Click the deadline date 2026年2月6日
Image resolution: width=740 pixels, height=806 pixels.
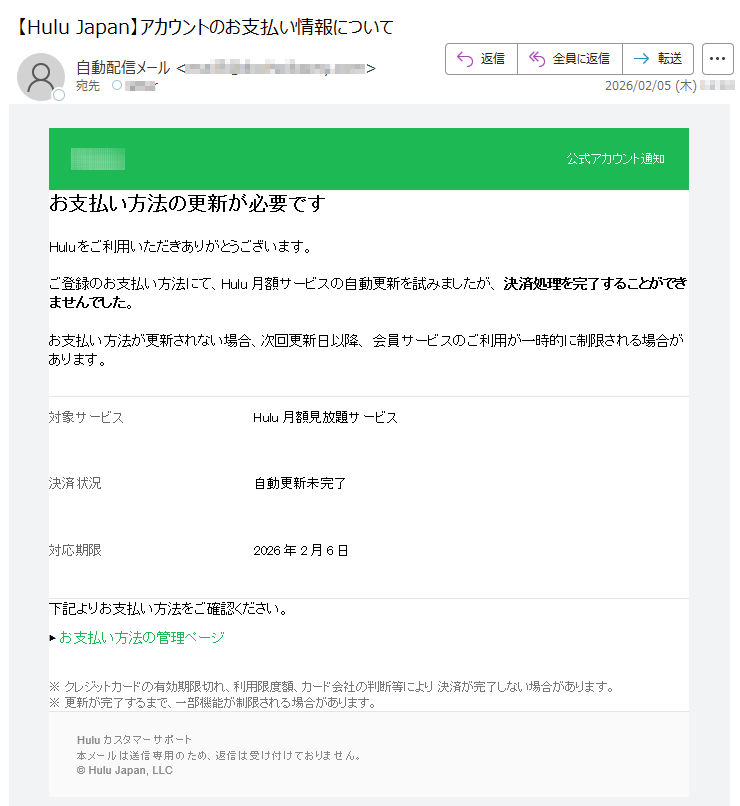(x=301, y=551)
